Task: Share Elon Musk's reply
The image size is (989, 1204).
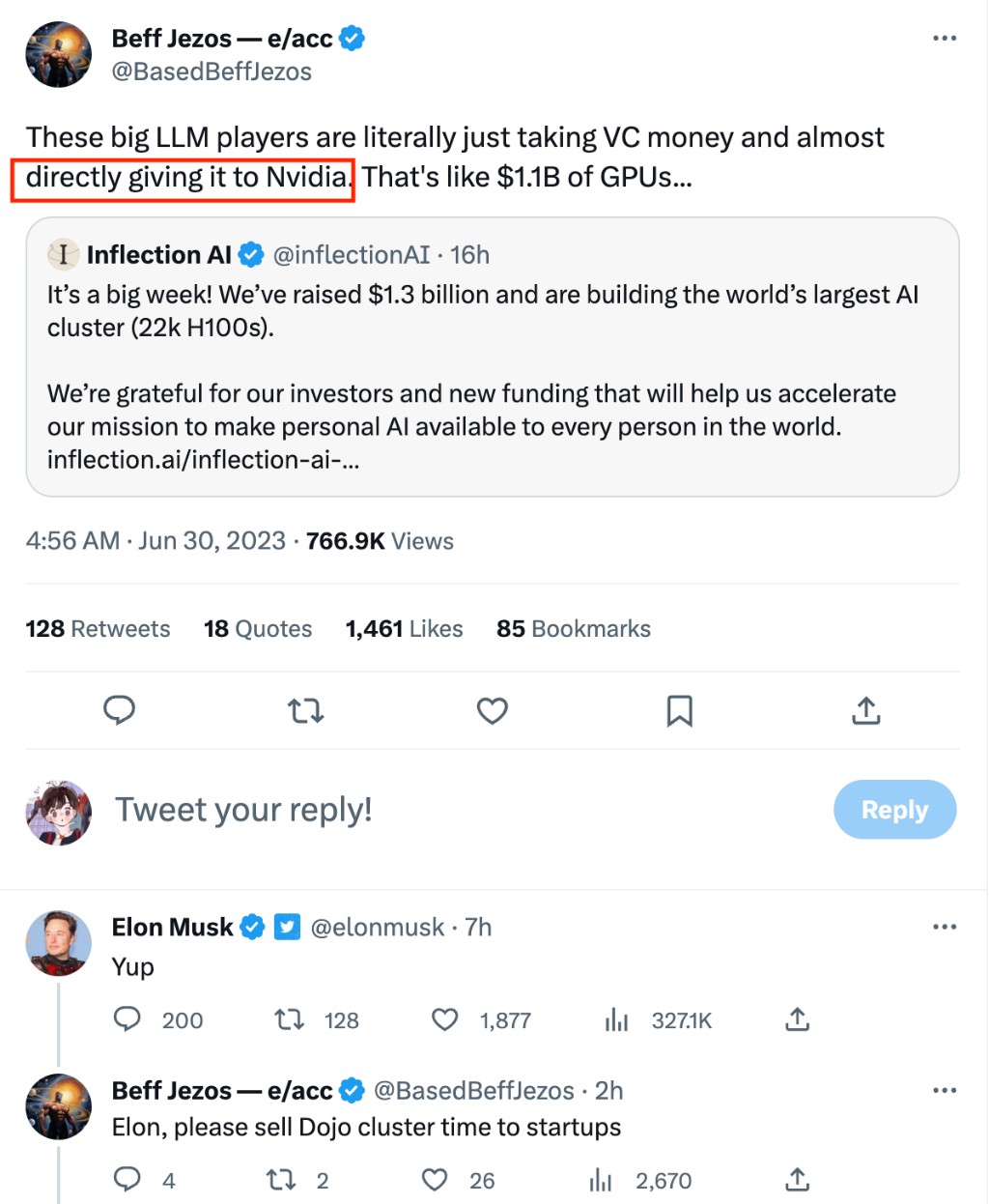Action: pyautogui.click(x=797, y=1019)
